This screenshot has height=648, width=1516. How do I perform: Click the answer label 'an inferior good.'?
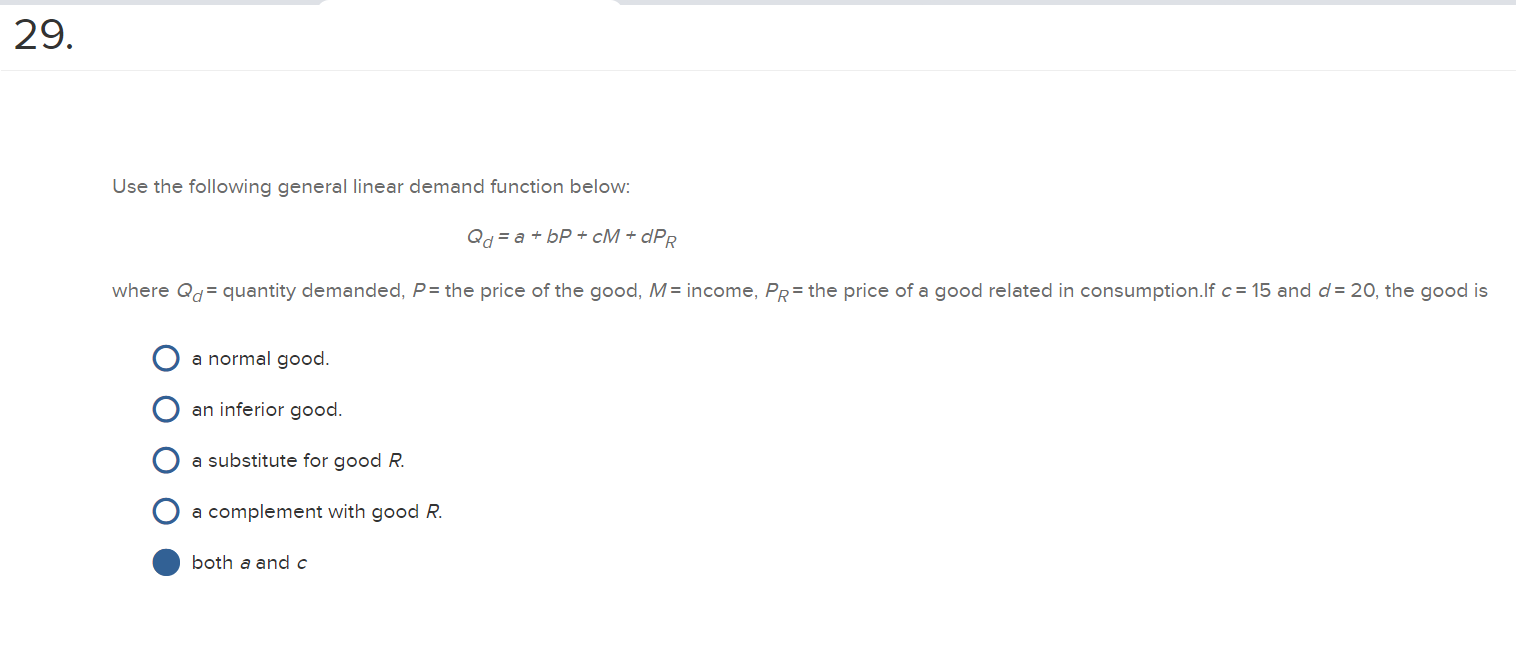click(x=266, y=409)
